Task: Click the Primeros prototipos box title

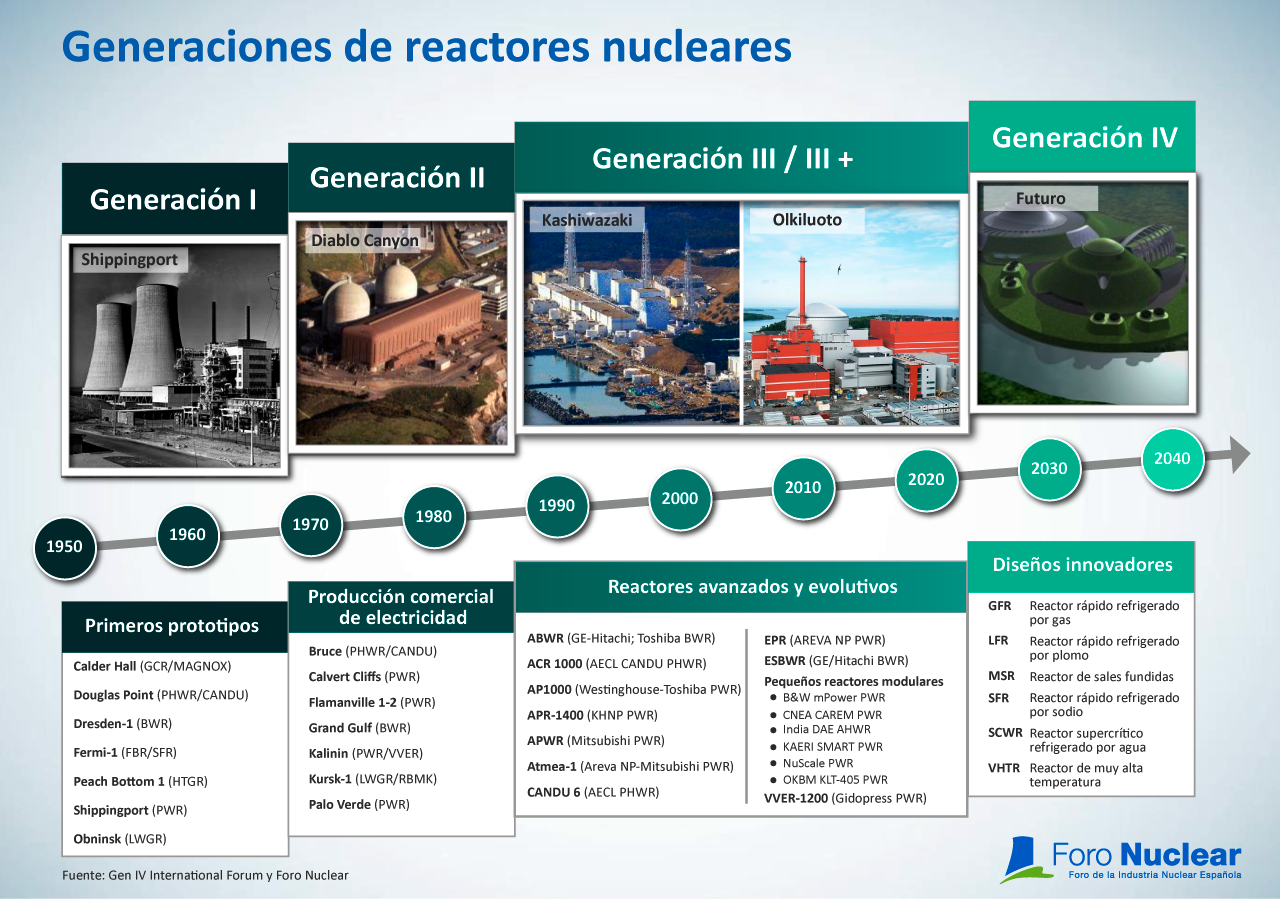Action: click(174, 626)
